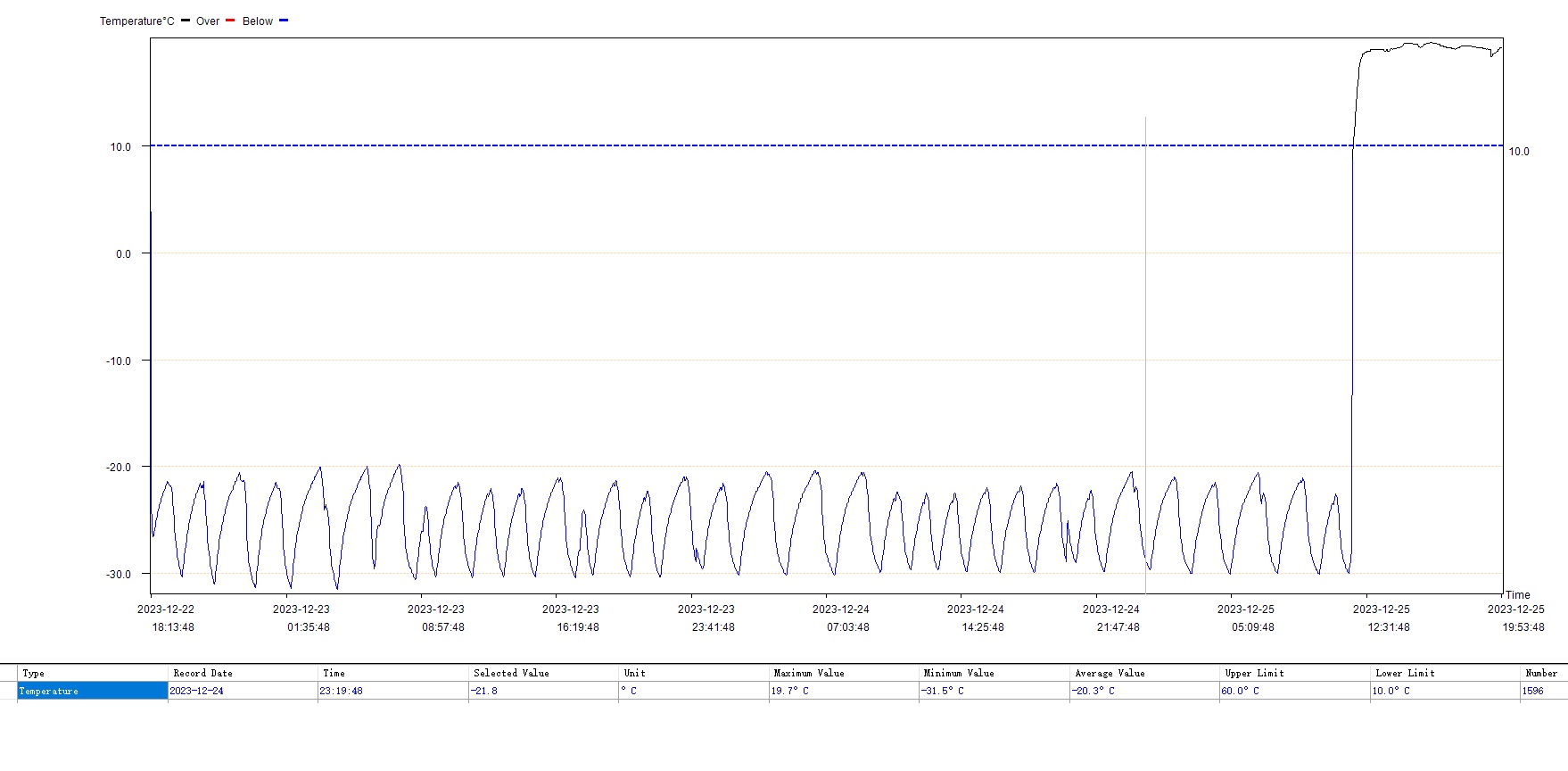Click the Maximum Value column header
Viewport: 1568px width, 771px height.
844,673
